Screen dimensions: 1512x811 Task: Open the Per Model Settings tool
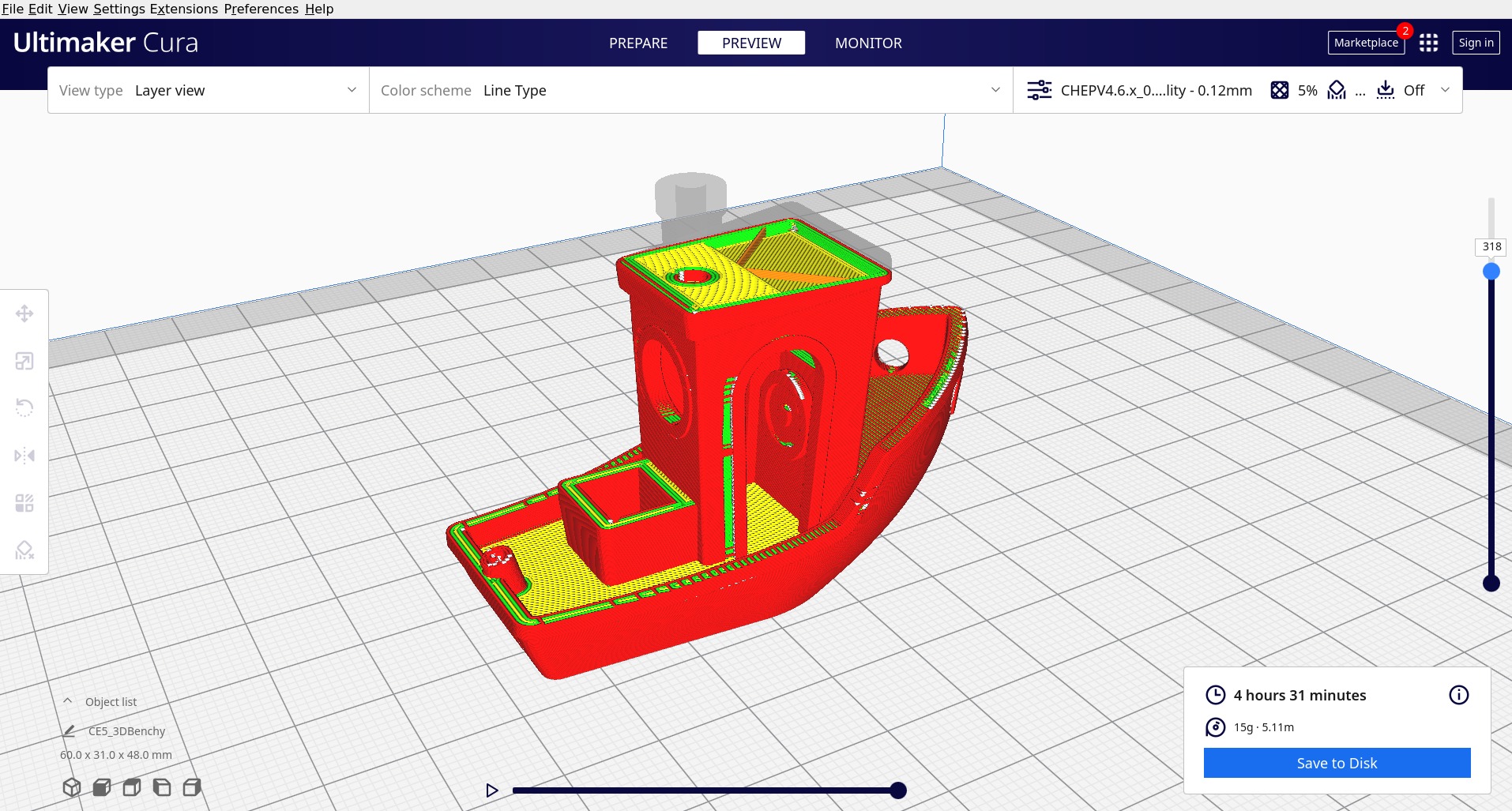[24, 503]
